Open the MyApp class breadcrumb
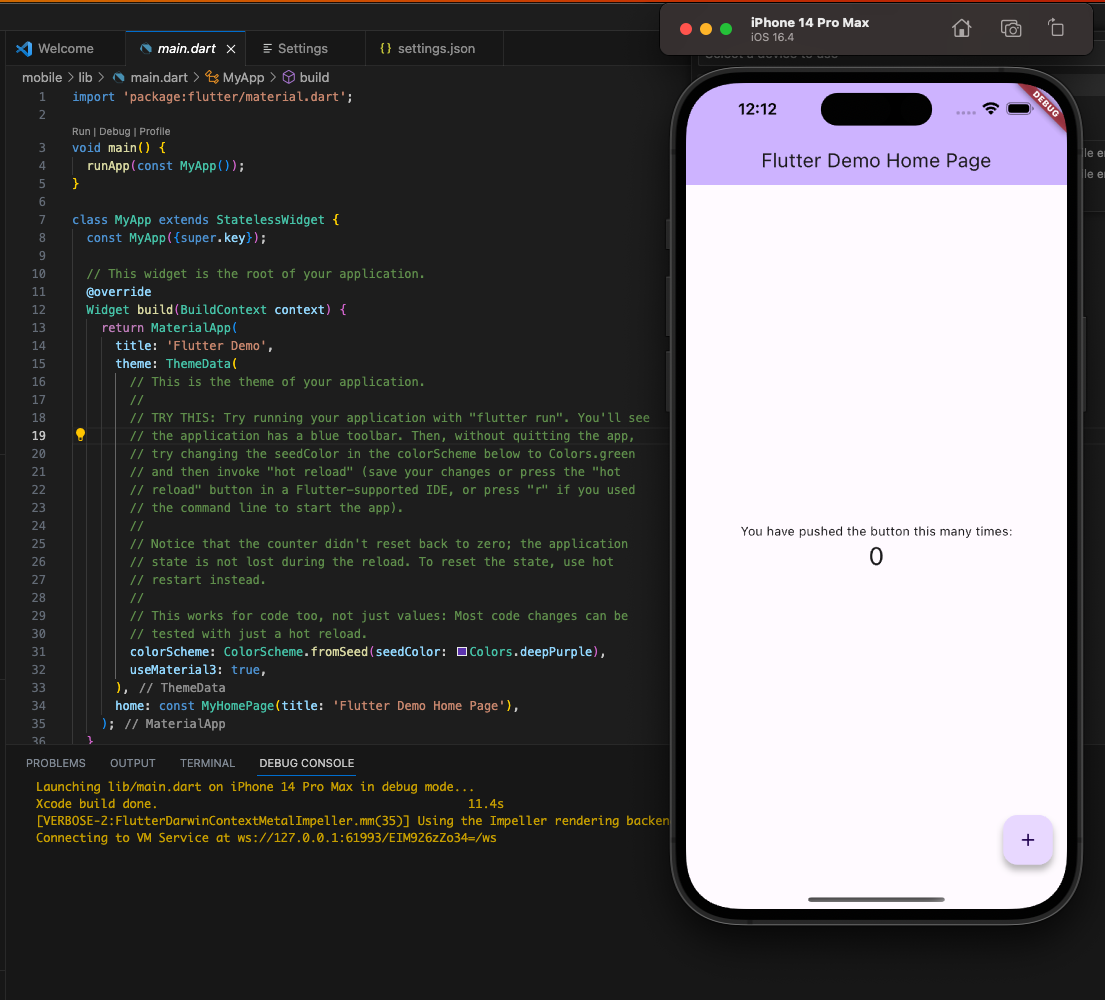Screen dimensions: 1105x1000 click(x=243, y=78)
